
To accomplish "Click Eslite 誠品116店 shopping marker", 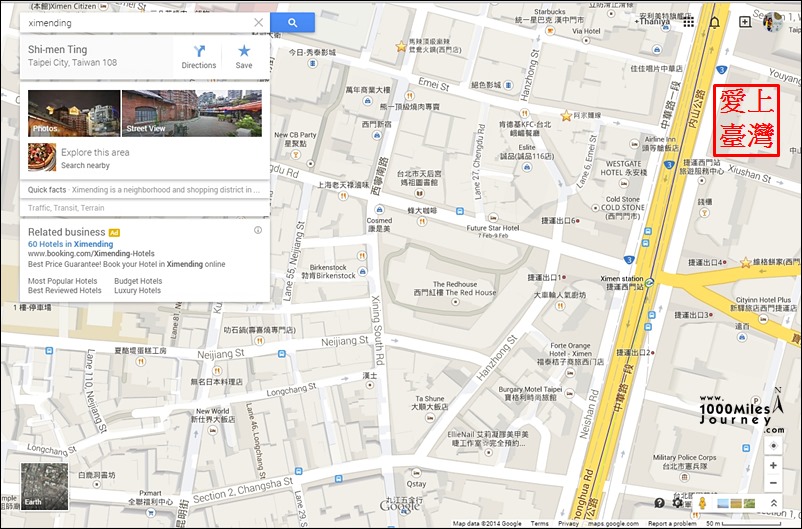I will [526, 167].
